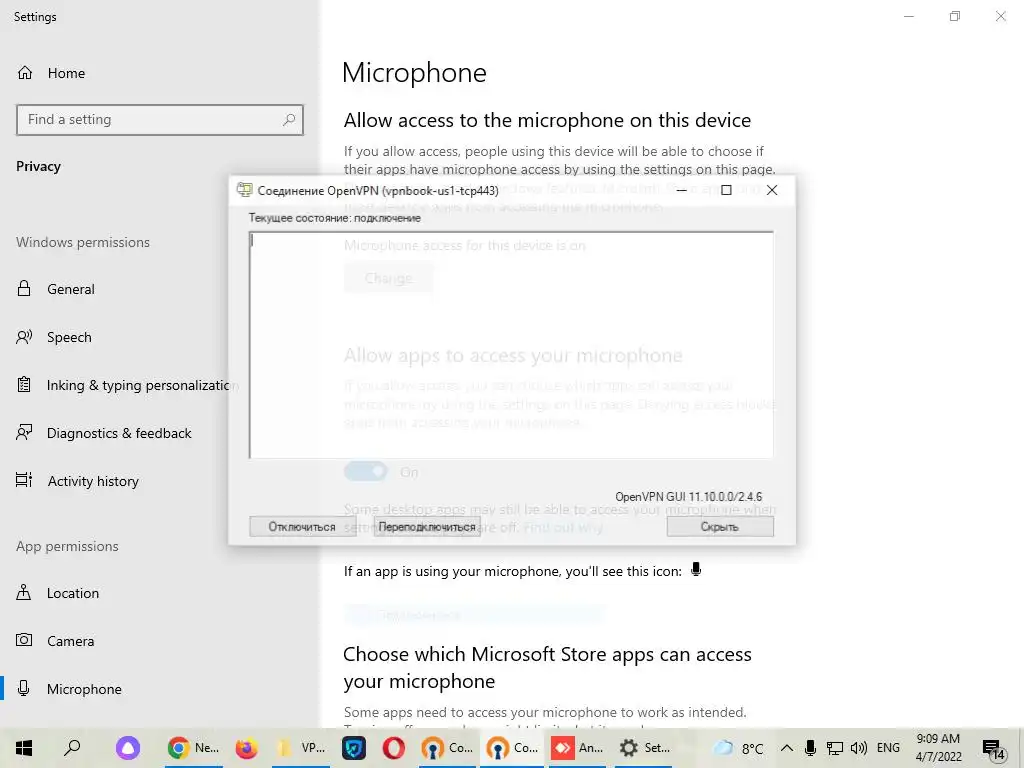Open the Bitwarden shield icon in taskbar
Viewport: 1024px width, 768px height.
[x=354, y=748]
